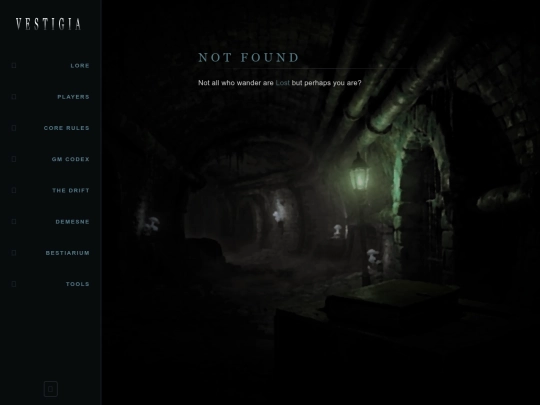
Task: Click the icon beside GM Codex
Action: [x=14, y=159]
